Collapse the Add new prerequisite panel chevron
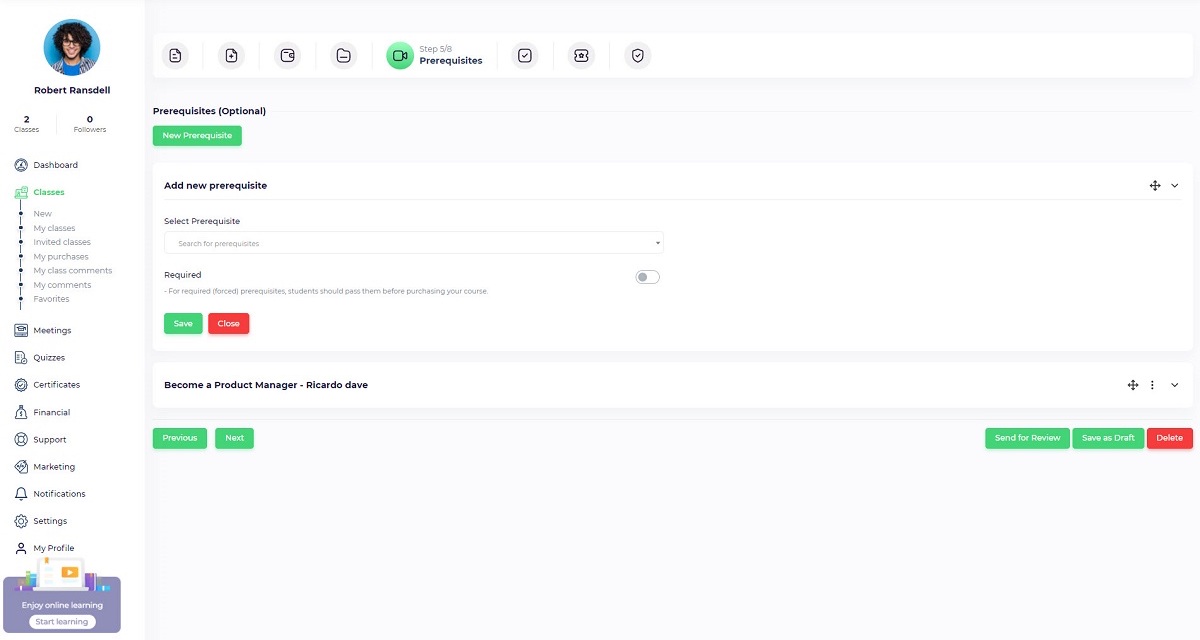Viewport: 1200px width, 640px height. (x=1175, y=186)
